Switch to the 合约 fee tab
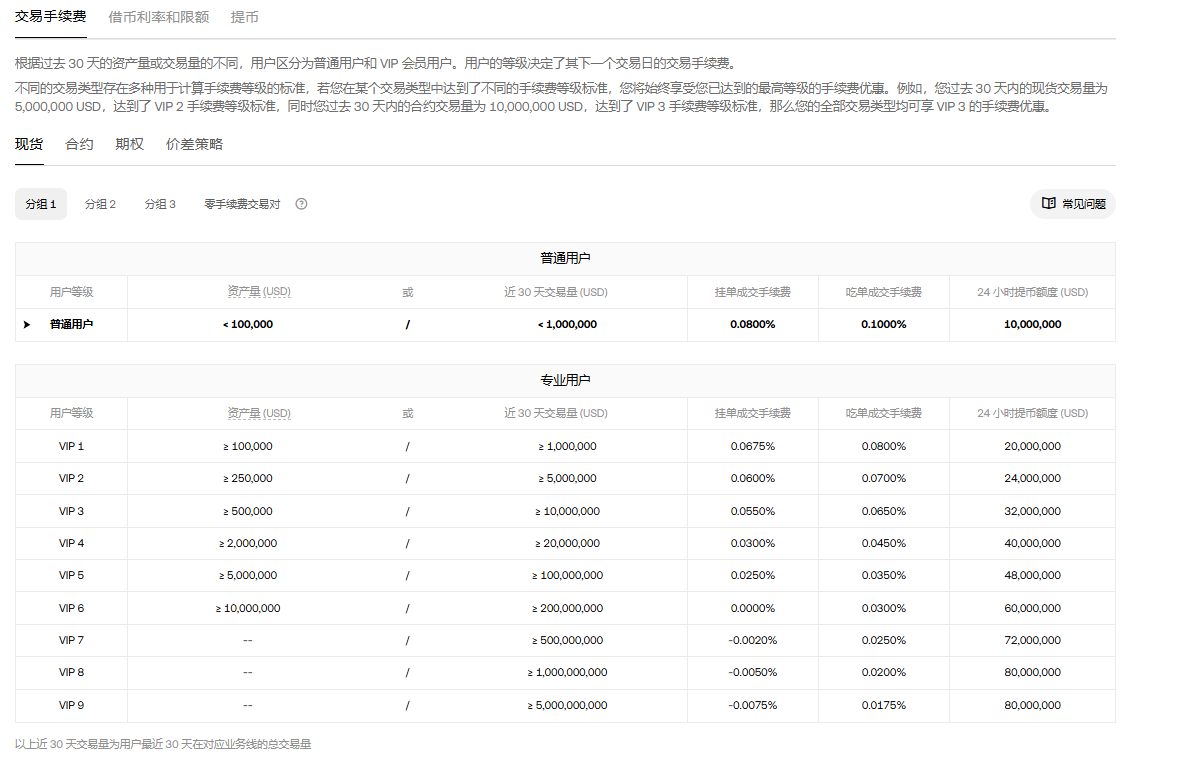This screenshot has height=765, width=1203. [x=79, y=144]
